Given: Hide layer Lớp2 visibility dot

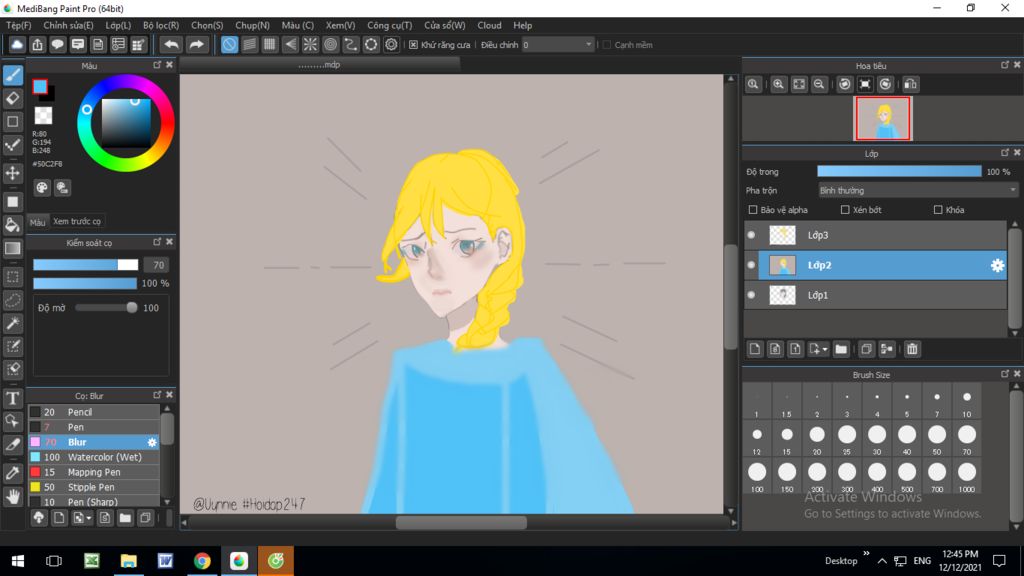Looking at the screenshot, I should 751,265.
